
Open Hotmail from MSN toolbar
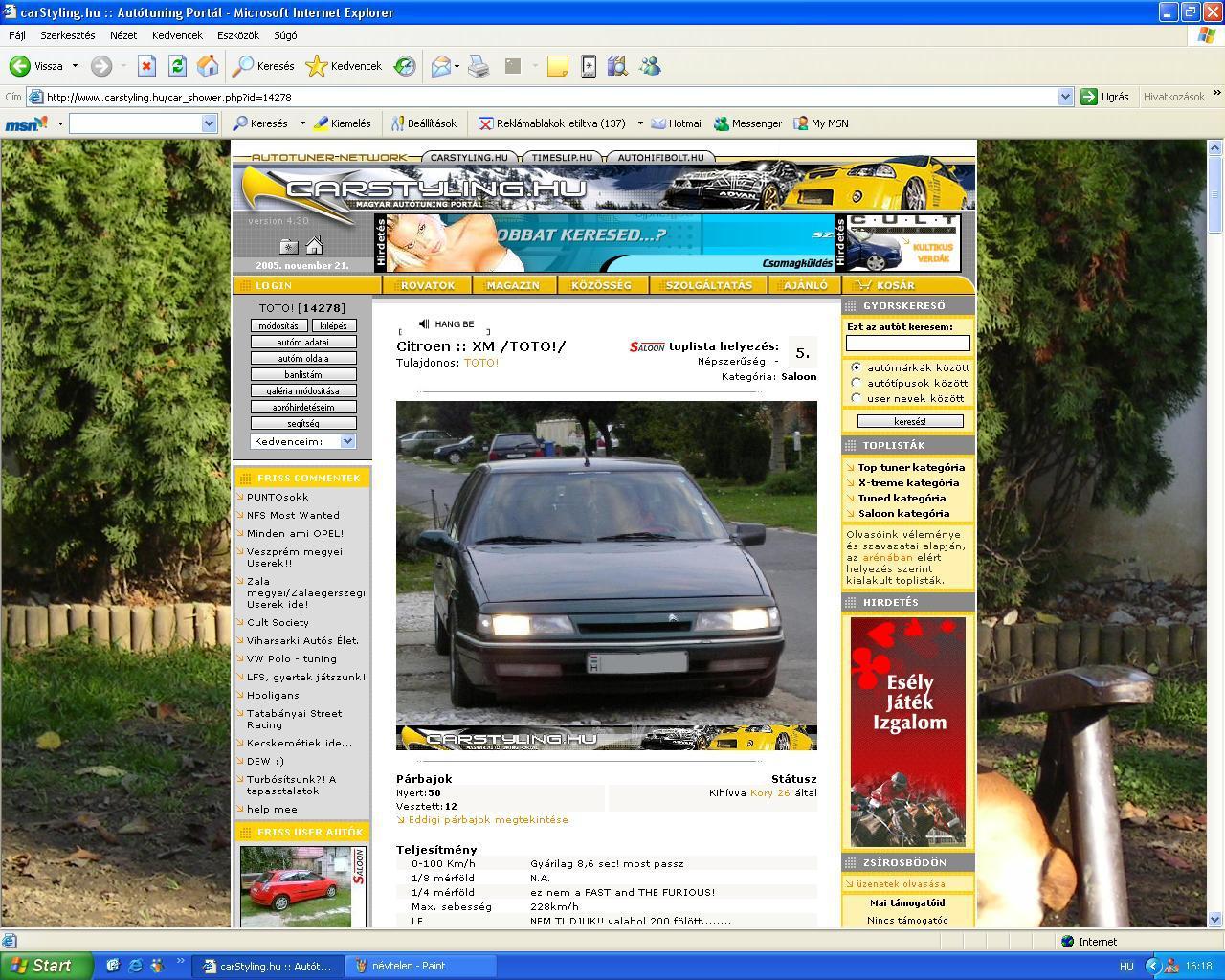point(677,123)
